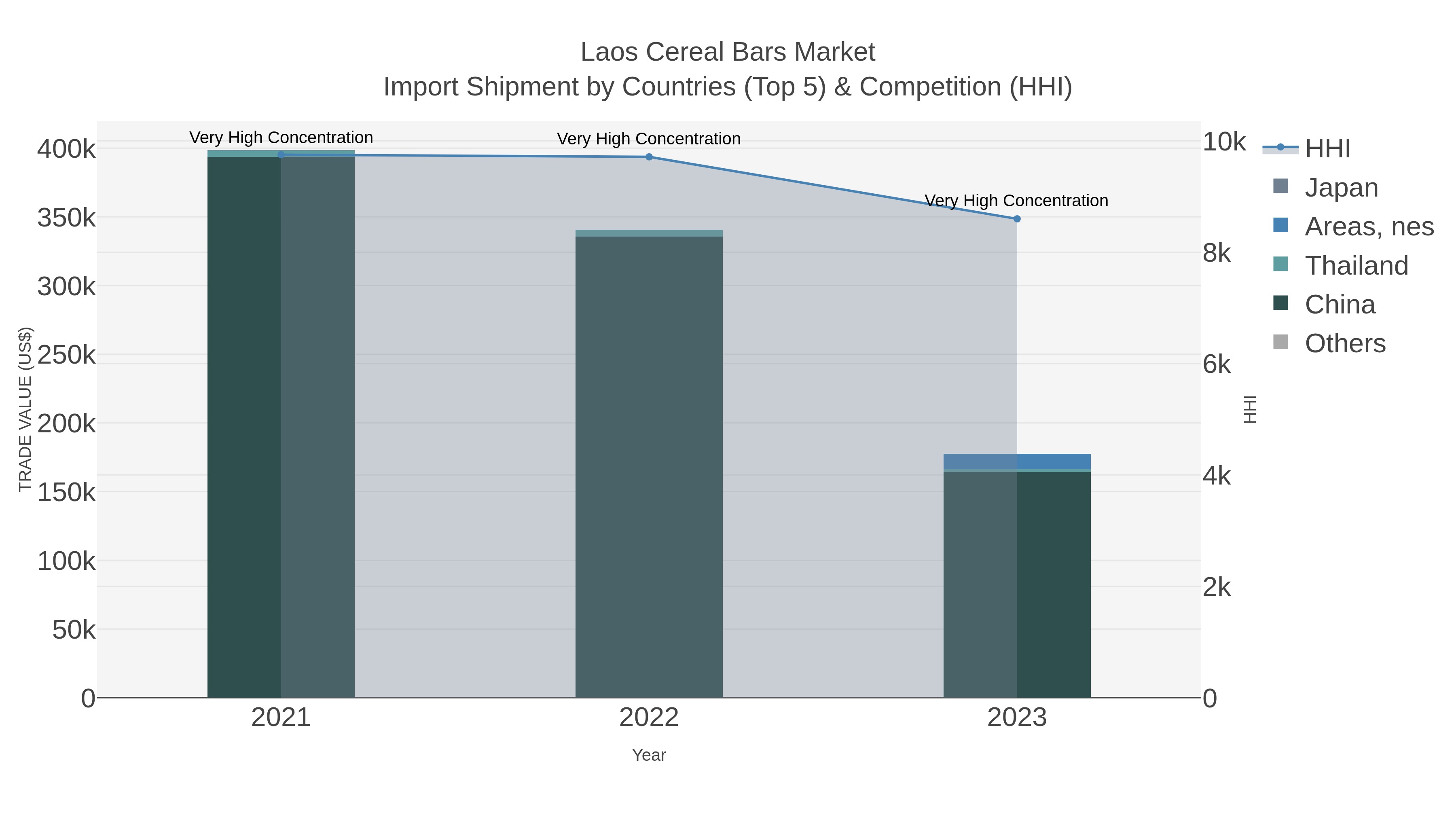Click the 2023 Areas, nes blue segment
Screen dimensions: 1456x819
point(1017,461)
